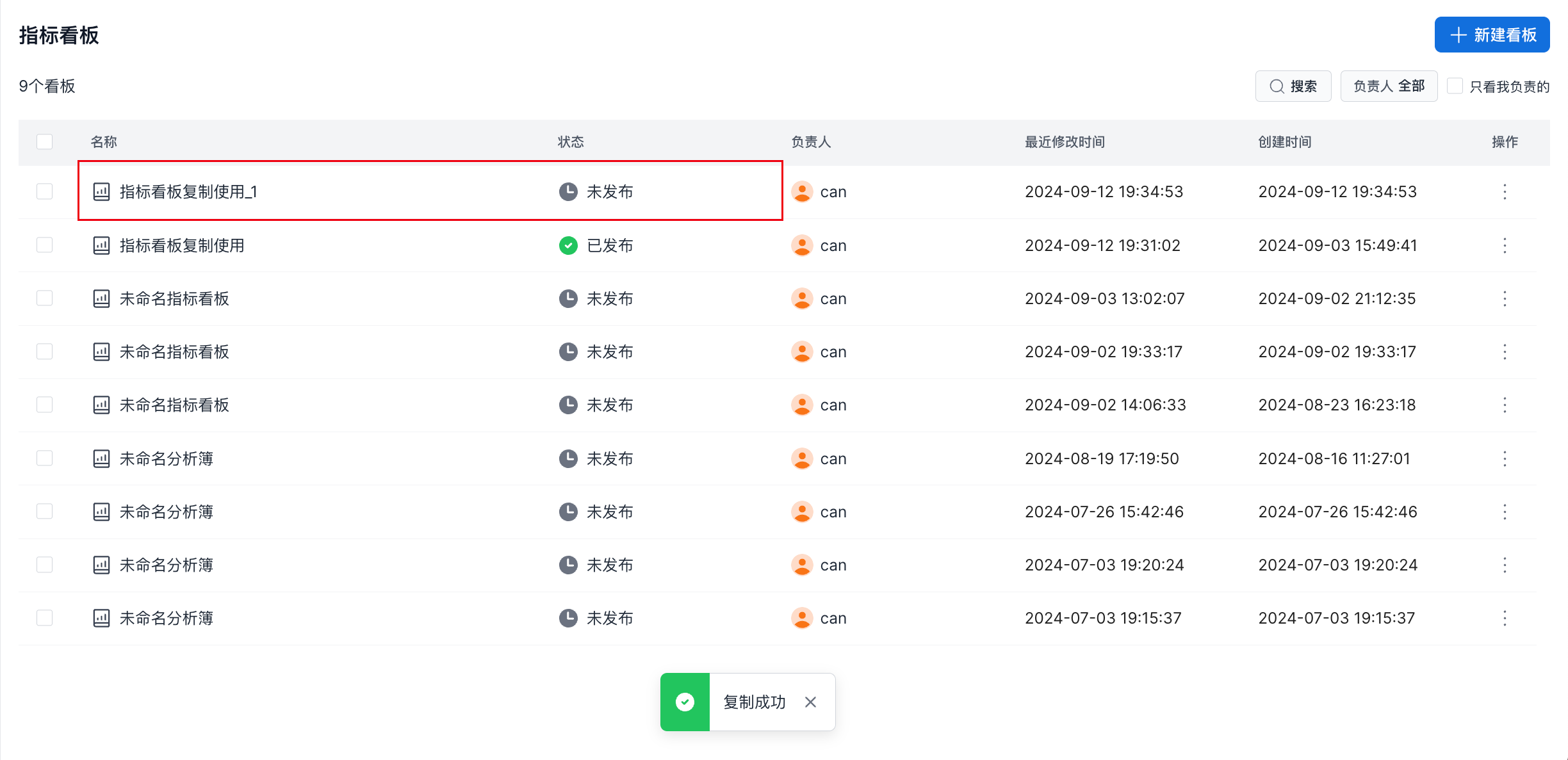Click owner avatar in 指标看板复制使用 row
This screenshot has width=1568, height=760.
802,245
